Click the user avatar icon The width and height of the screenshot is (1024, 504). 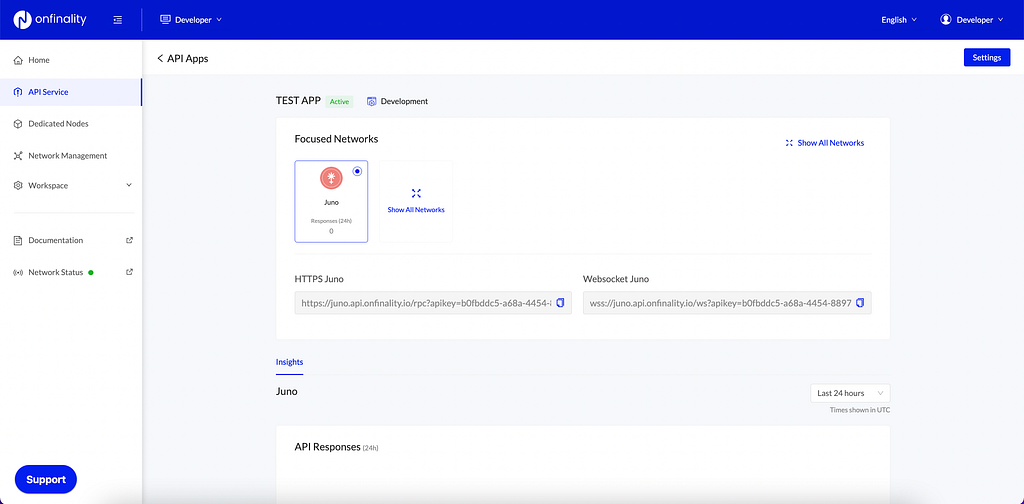(945, 20)
